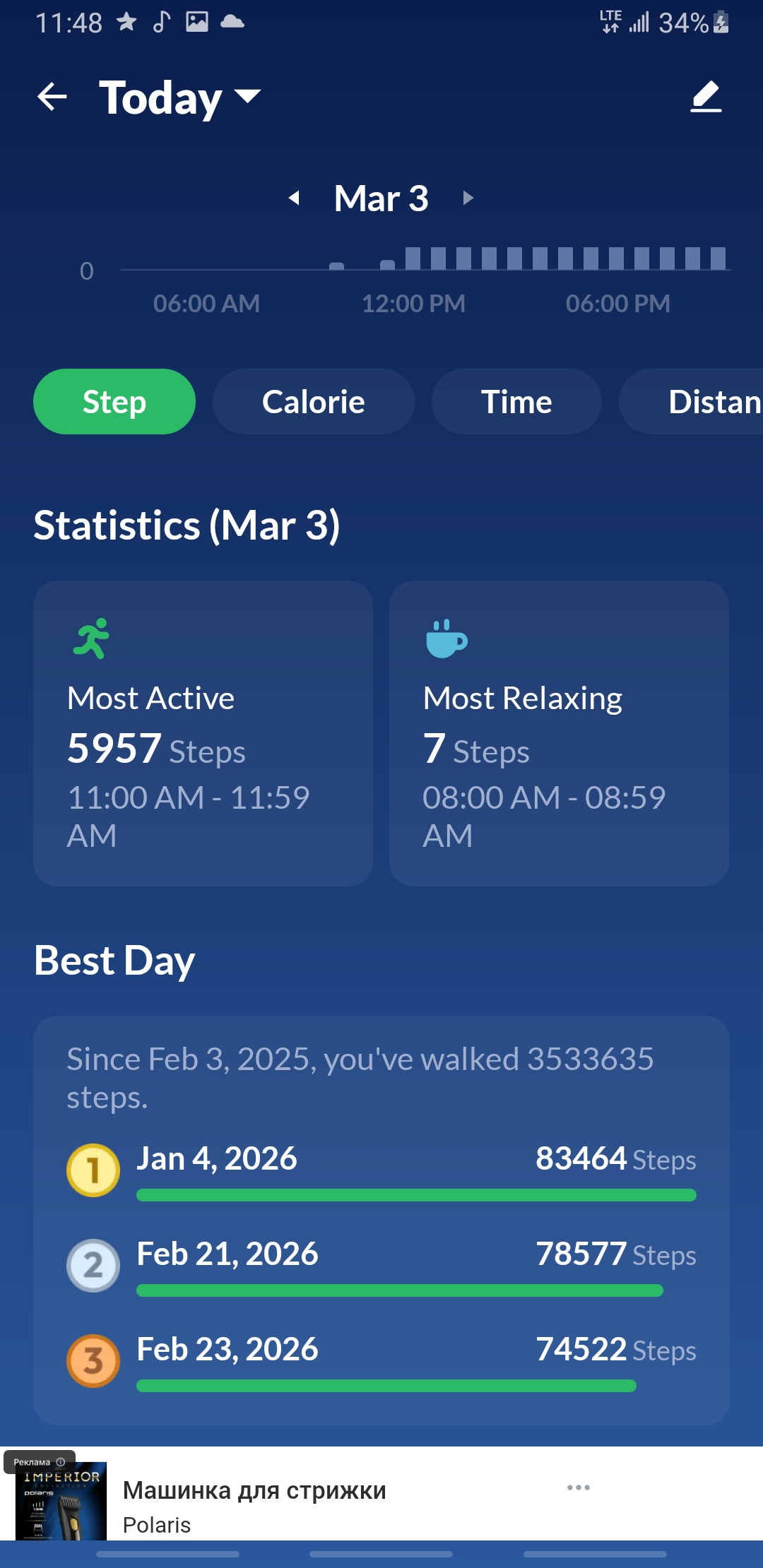Tap the bronze third-place medal
Viewport: 763px width, 1568px height.
[x=93, y=1360]
